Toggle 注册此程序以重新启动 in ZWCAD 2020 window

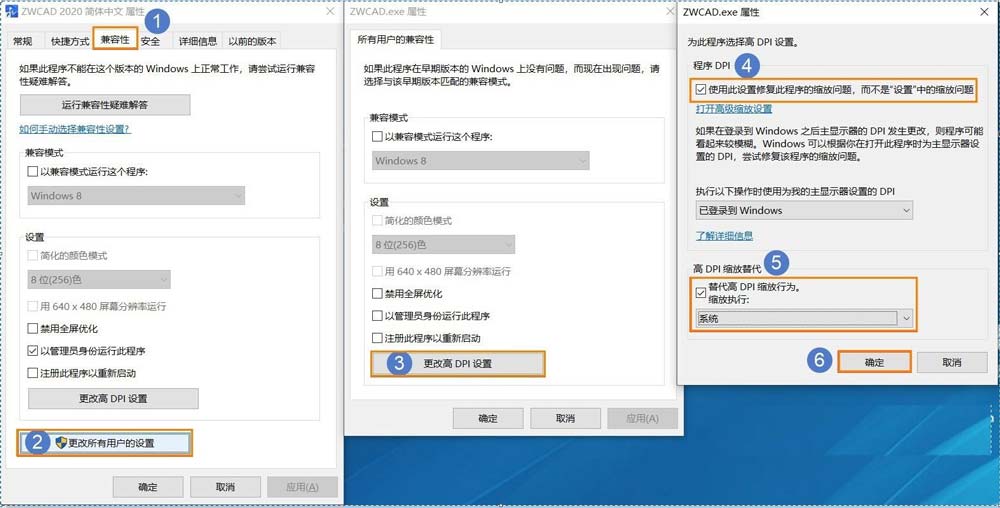click(33, 373)
